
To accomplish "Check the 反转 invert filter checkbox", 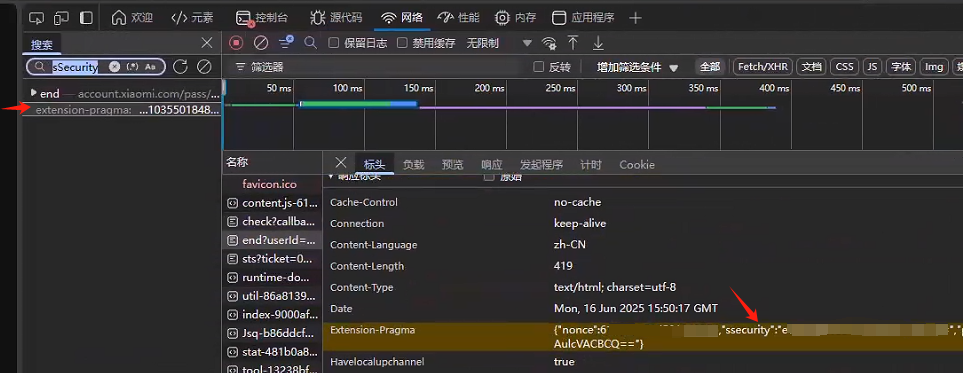I will [539, 67].
